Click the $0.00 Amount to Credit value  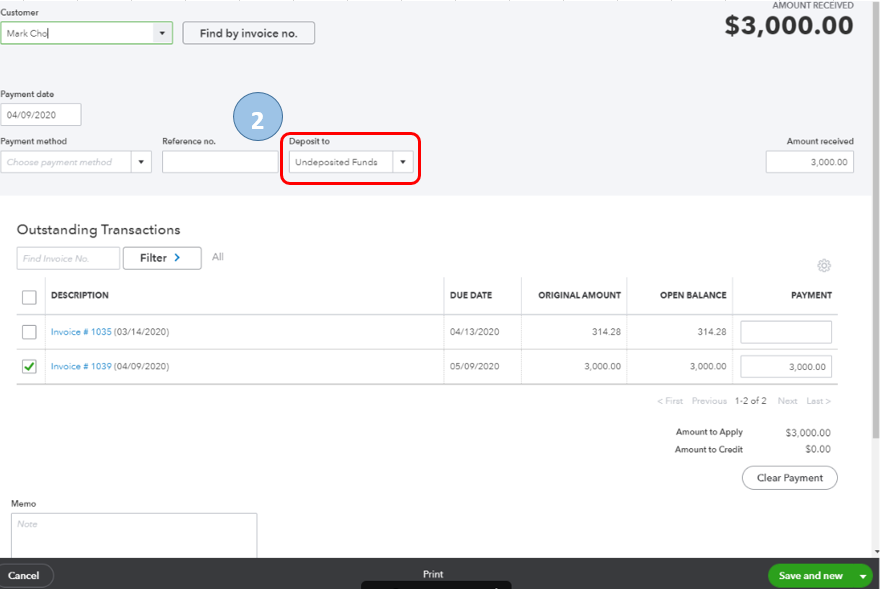pyautogui.click(x=818, y=449)
